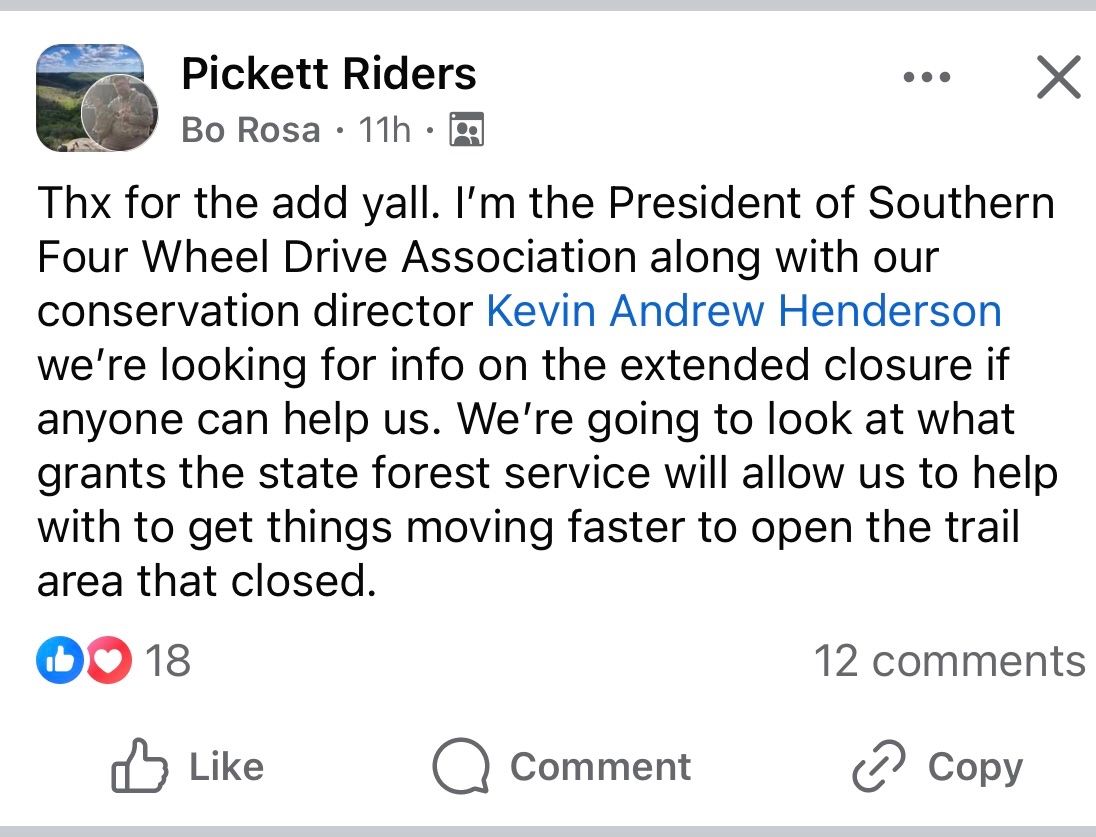1096x837 pixels.
Task: Tap the speech bubble Comment icon
Action: point(461,767)
